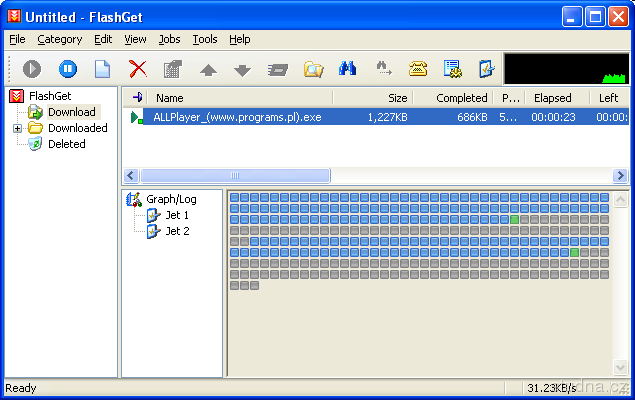The width and height of the screenshot is (635, 400).
Task: Click the green active block in third graph row
Action: tap(514, 219)
